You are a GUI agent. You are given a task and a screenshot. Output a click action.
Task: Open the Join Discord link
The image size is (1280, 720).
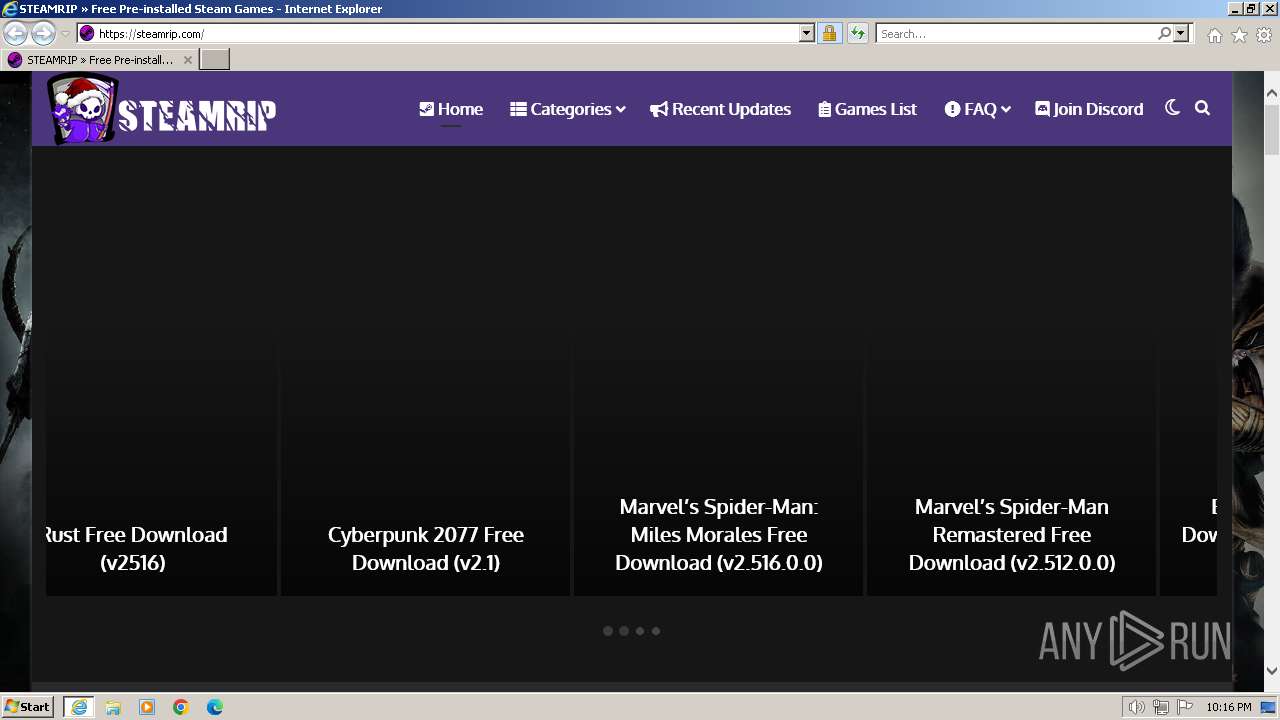[x=1089, y=109]
